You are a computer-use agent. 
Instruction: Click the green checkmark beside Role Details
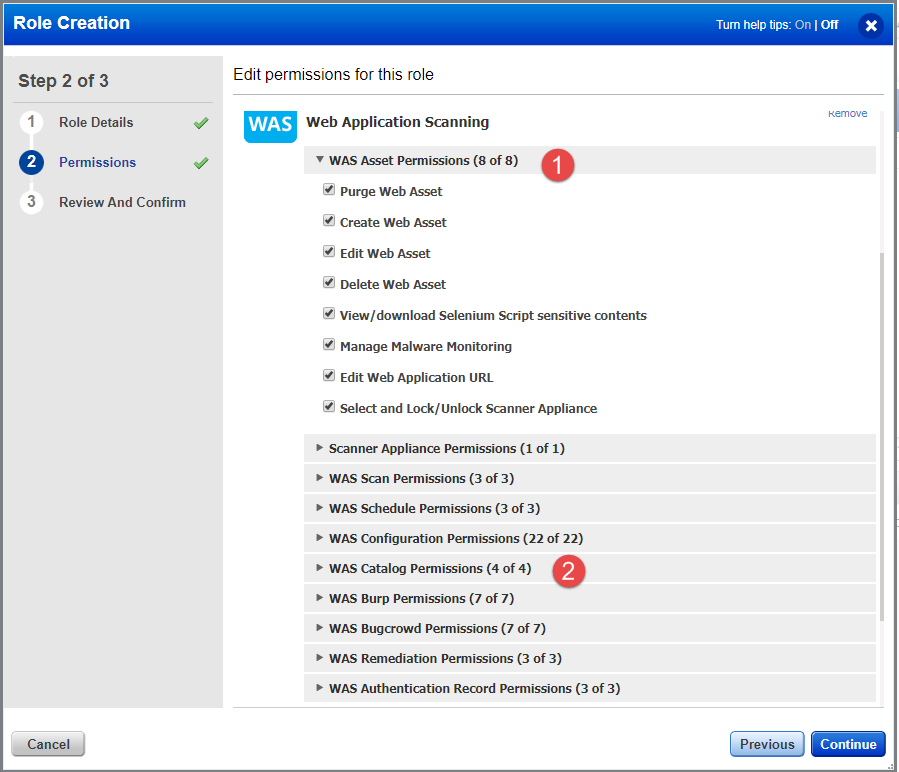coord(199,122)
